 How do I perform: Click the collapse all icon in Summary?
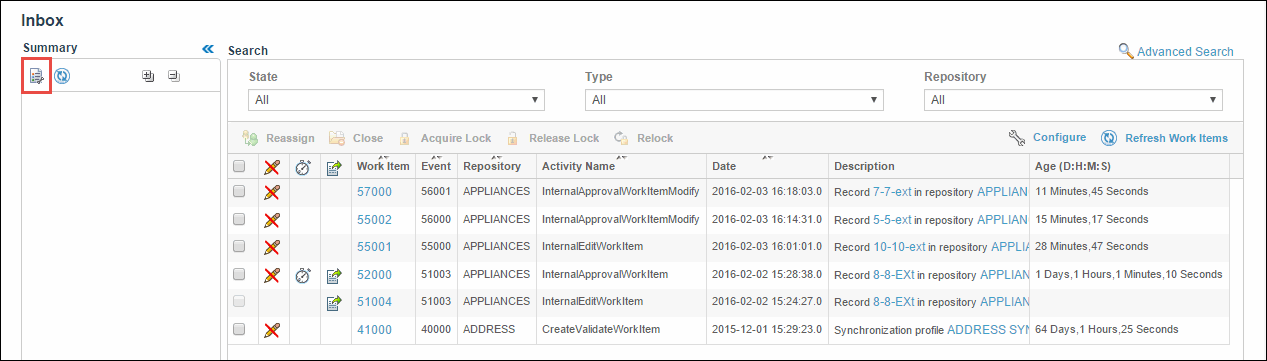point(173,75)
